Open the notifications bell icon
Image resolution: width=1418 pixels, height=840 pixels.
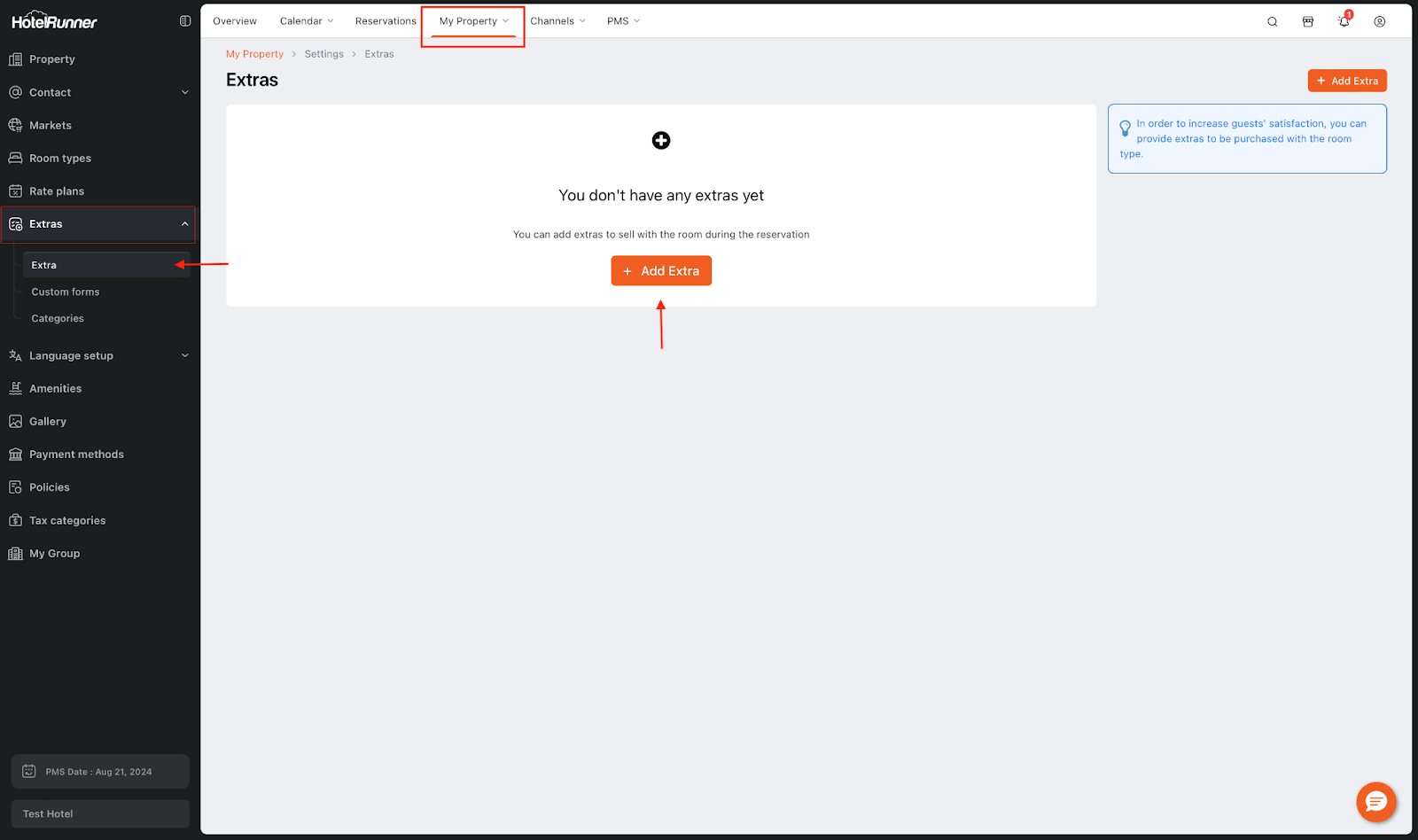point(1344,22)
